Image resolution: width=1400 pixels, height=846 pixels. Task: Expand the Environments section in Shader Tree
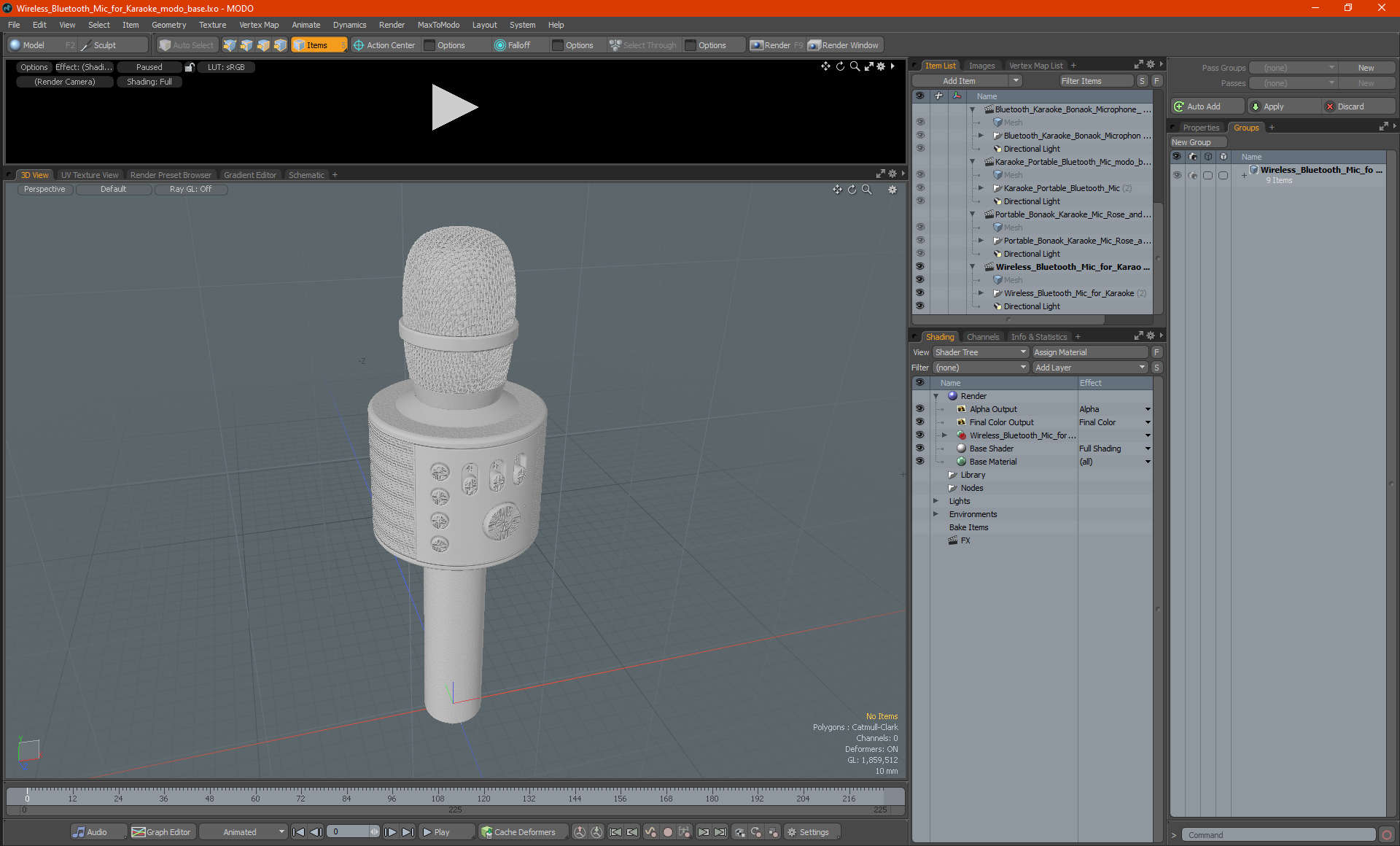tap(935, 514)
